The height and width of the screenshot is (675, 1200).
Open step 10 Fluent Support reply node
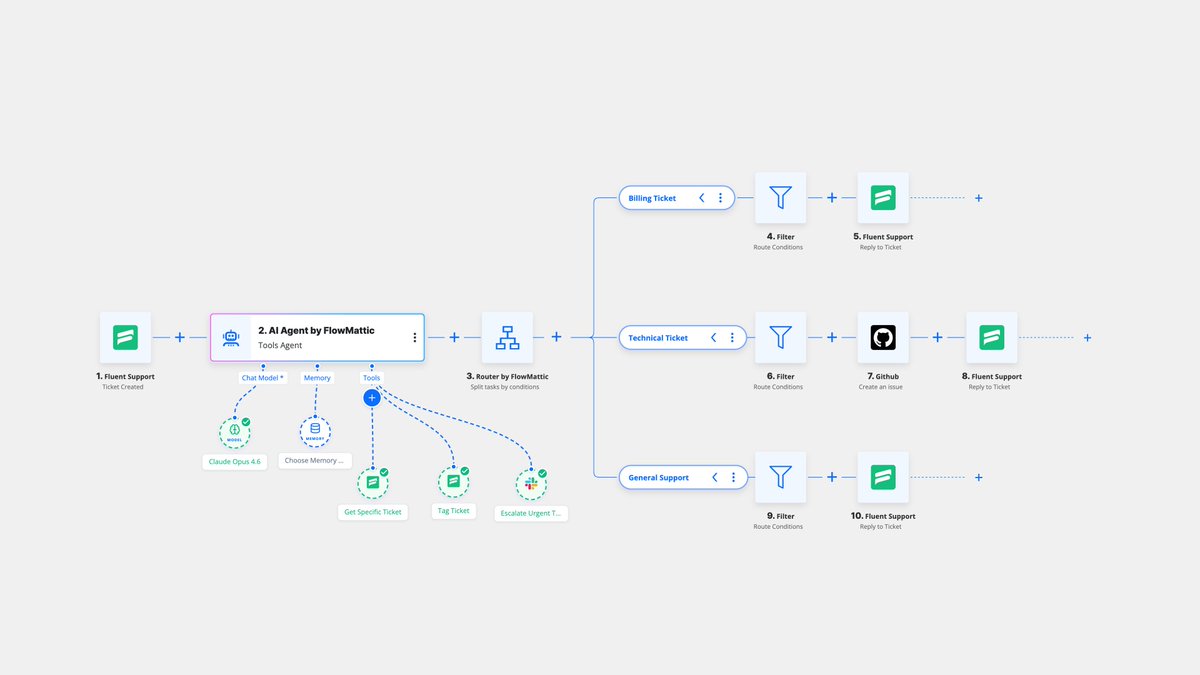(883, 477)
